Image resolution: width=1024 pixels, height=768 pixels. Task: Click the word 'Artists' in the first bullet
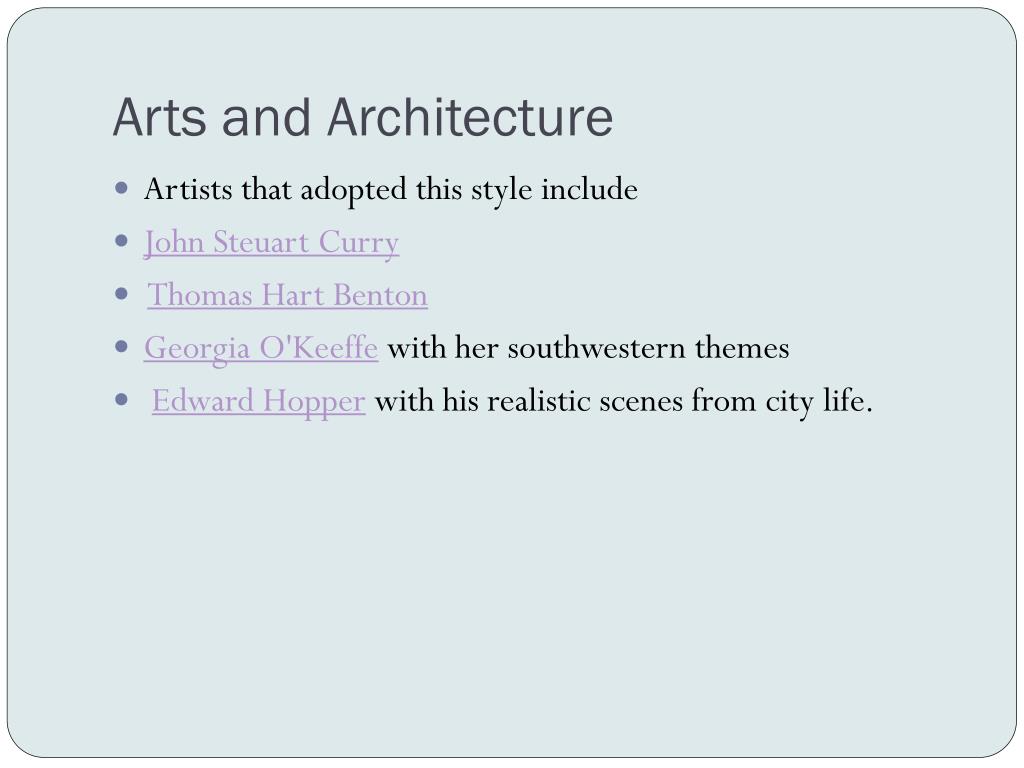pos(188,189)
